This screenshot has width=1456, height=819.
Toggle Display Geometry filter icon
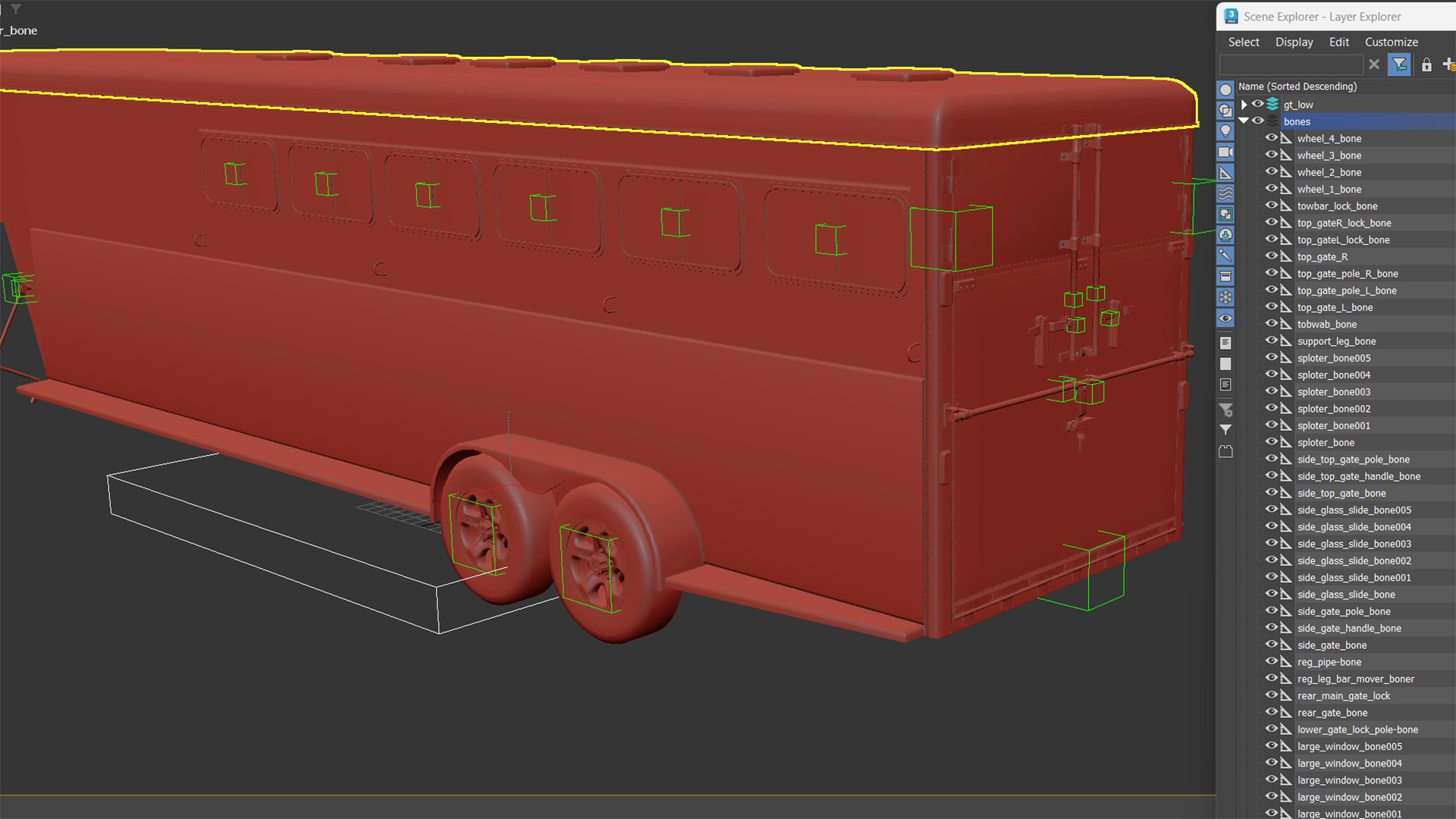click(1225, 90)
